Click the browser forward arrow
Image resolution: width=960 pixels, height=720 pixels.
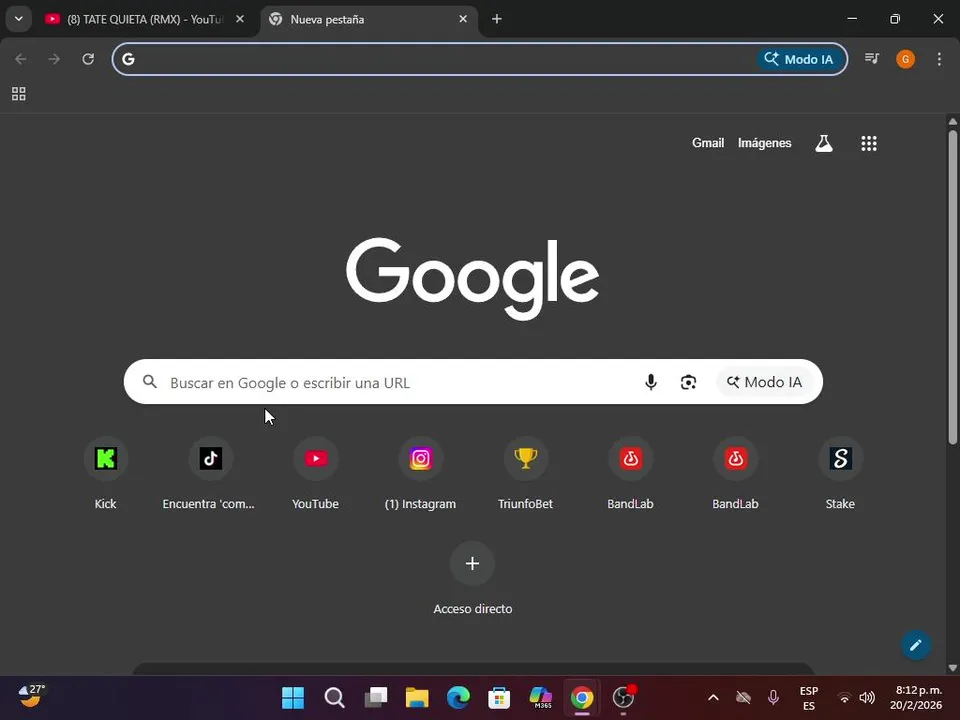pos(54,59)
